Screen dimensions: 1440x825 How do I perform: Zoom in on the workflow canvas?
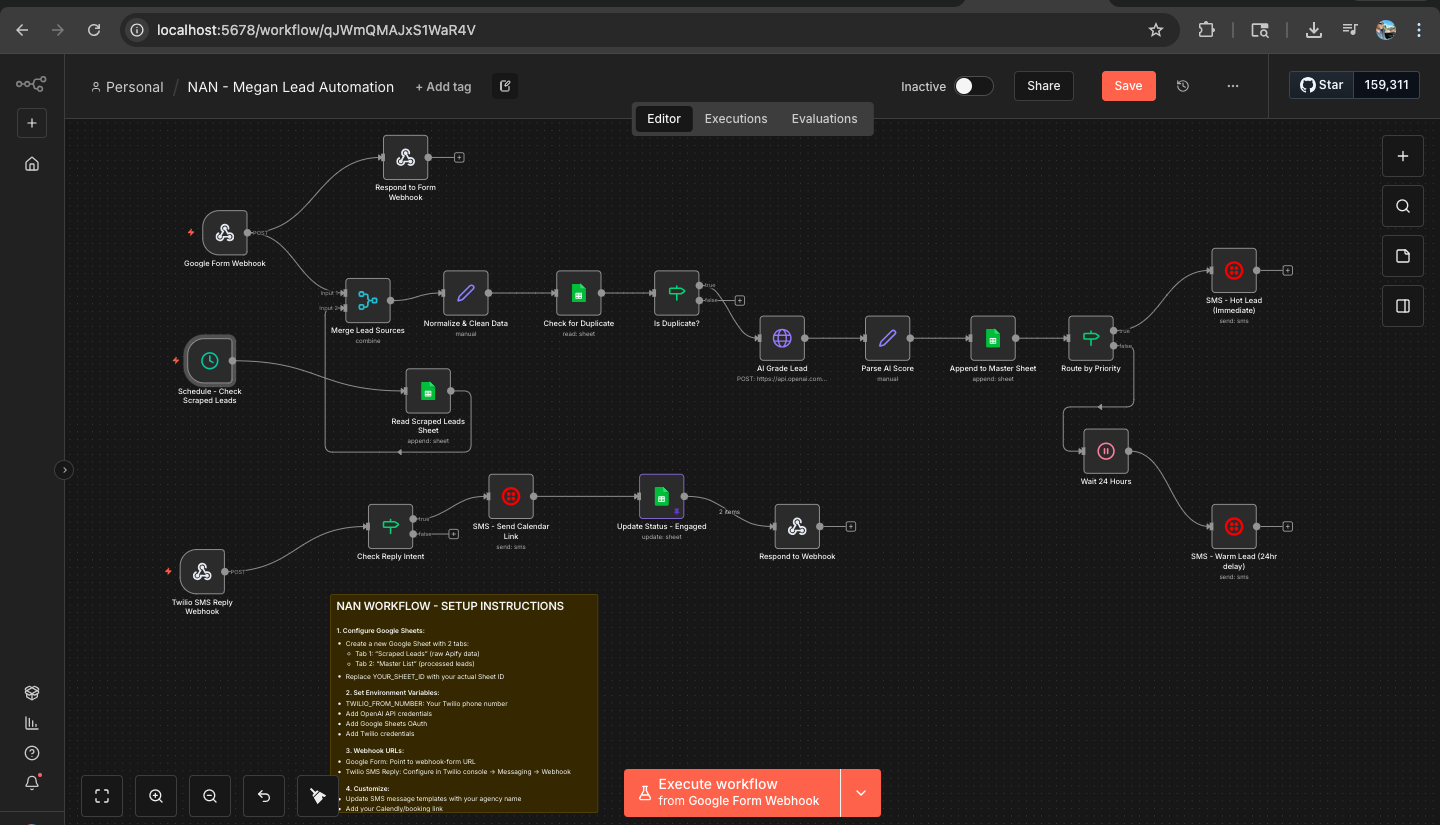tap(156, 795)
